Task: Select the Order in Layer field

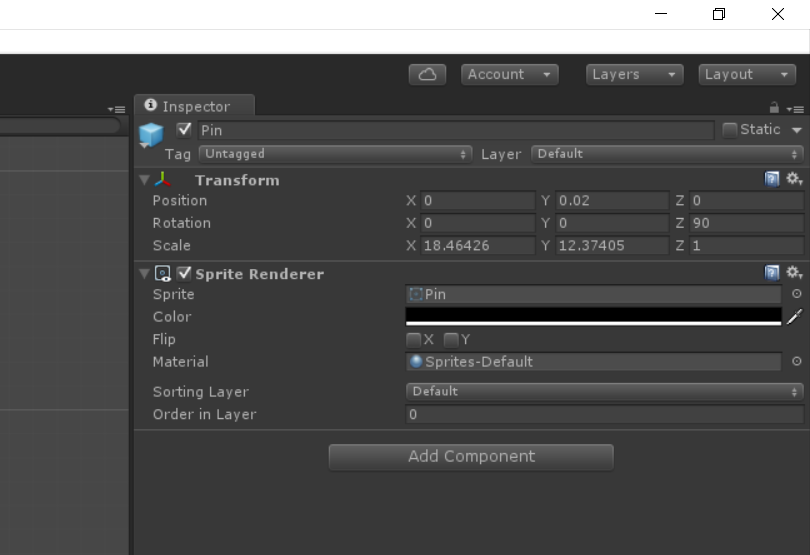Action: point(605,414)
